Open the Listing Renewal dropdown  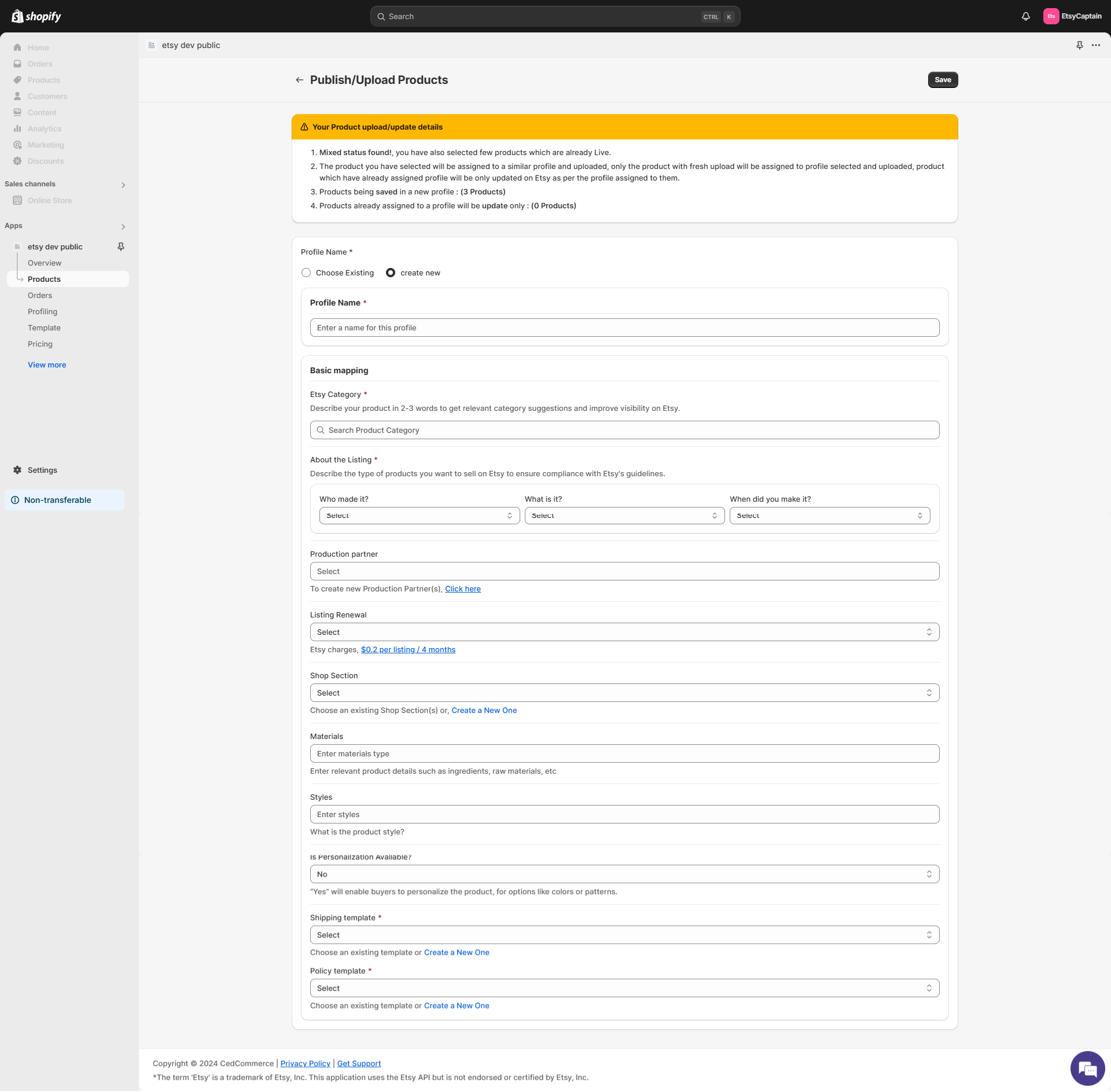[624, 632]
